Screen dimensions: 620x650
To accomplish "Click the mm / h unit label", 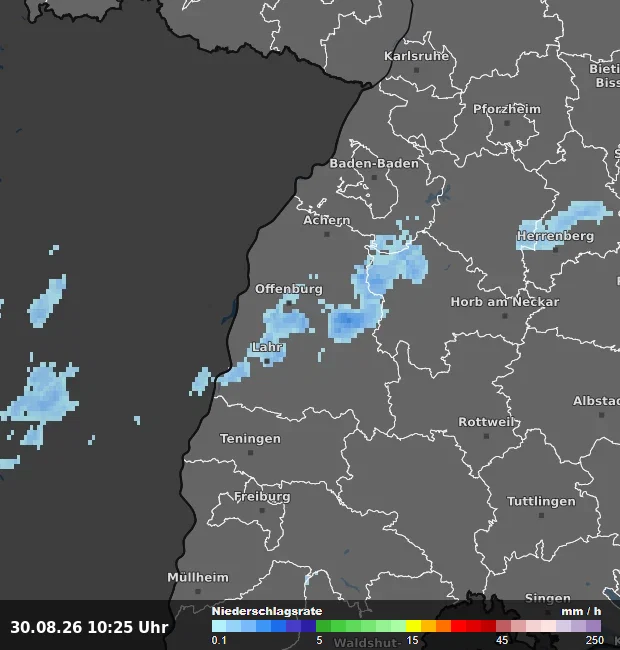I will pos(581,611).
